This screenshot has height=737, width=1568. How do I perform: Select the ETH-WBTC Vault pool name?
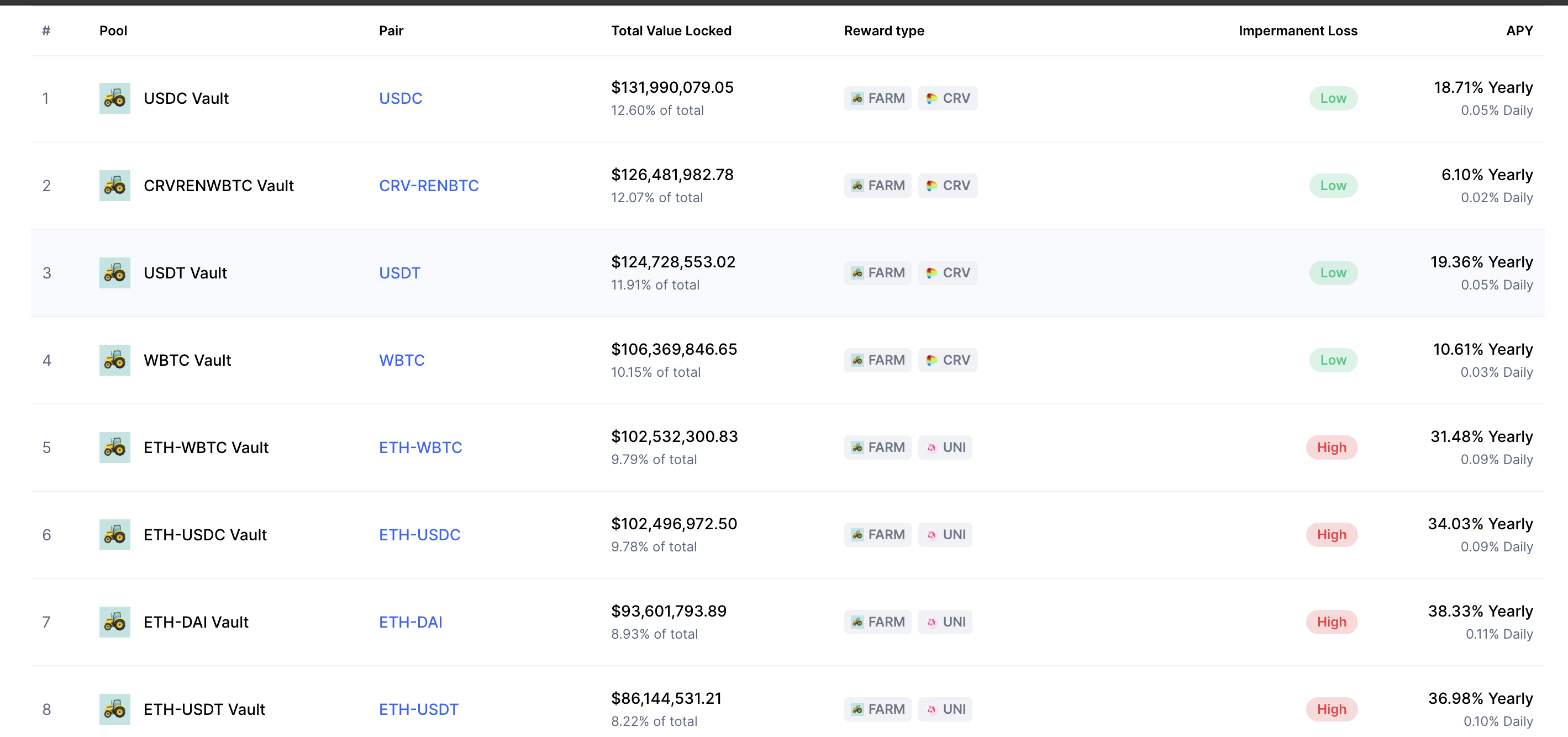click(x=206, y=448)
